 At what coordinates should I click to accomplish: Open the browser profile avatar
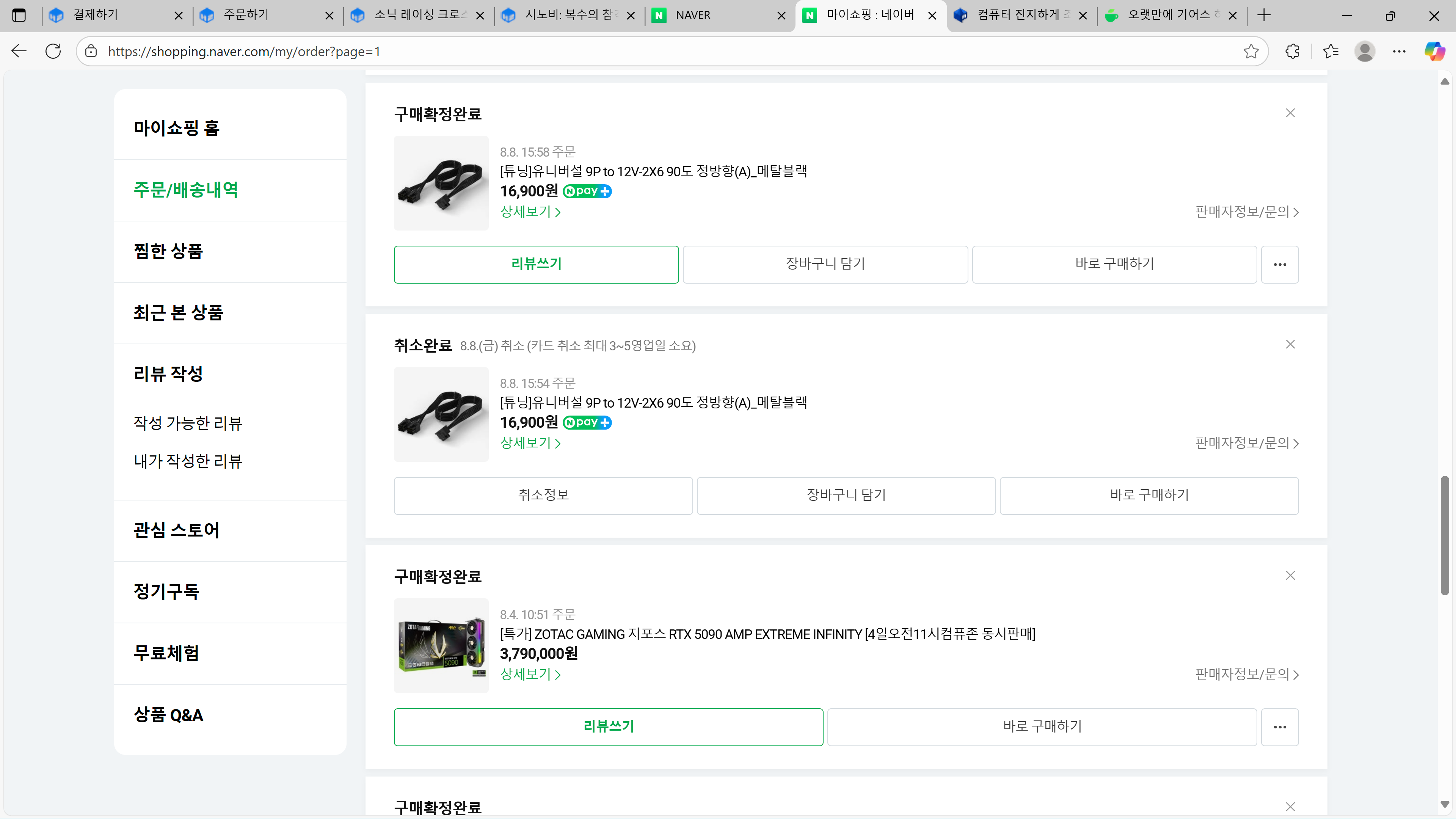tap(1365, 52)
